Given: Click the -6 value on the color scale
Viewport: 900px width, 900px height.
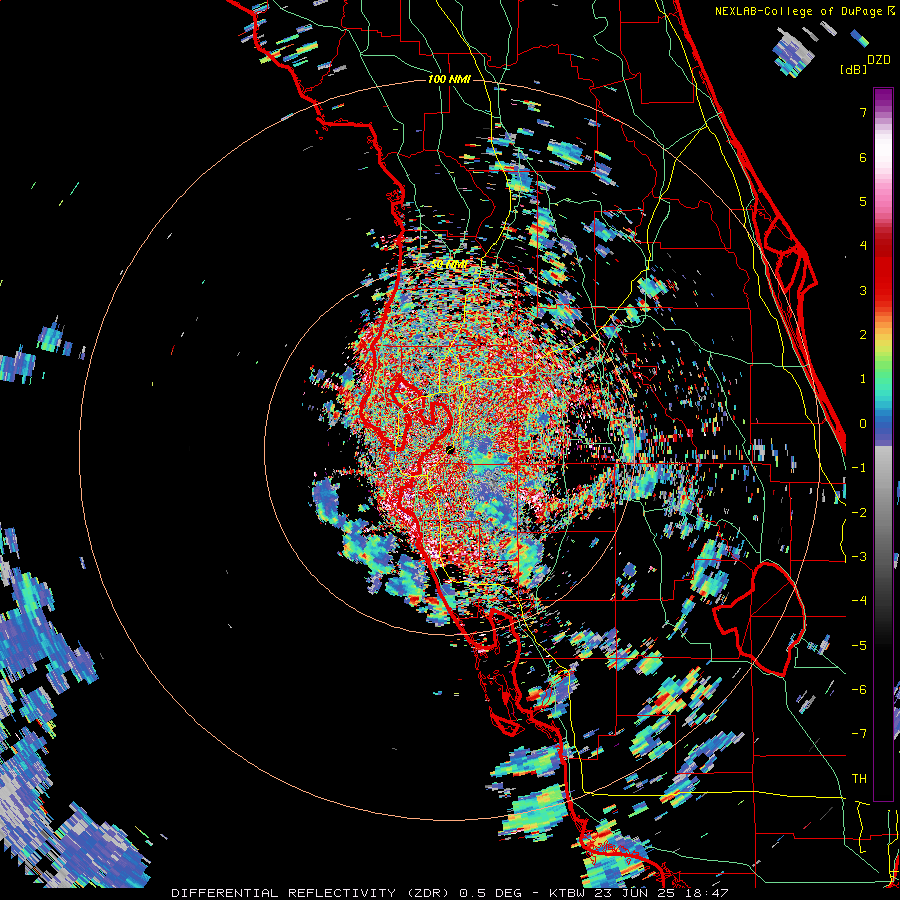Looking at the screenshot, I should pos(859,690).
